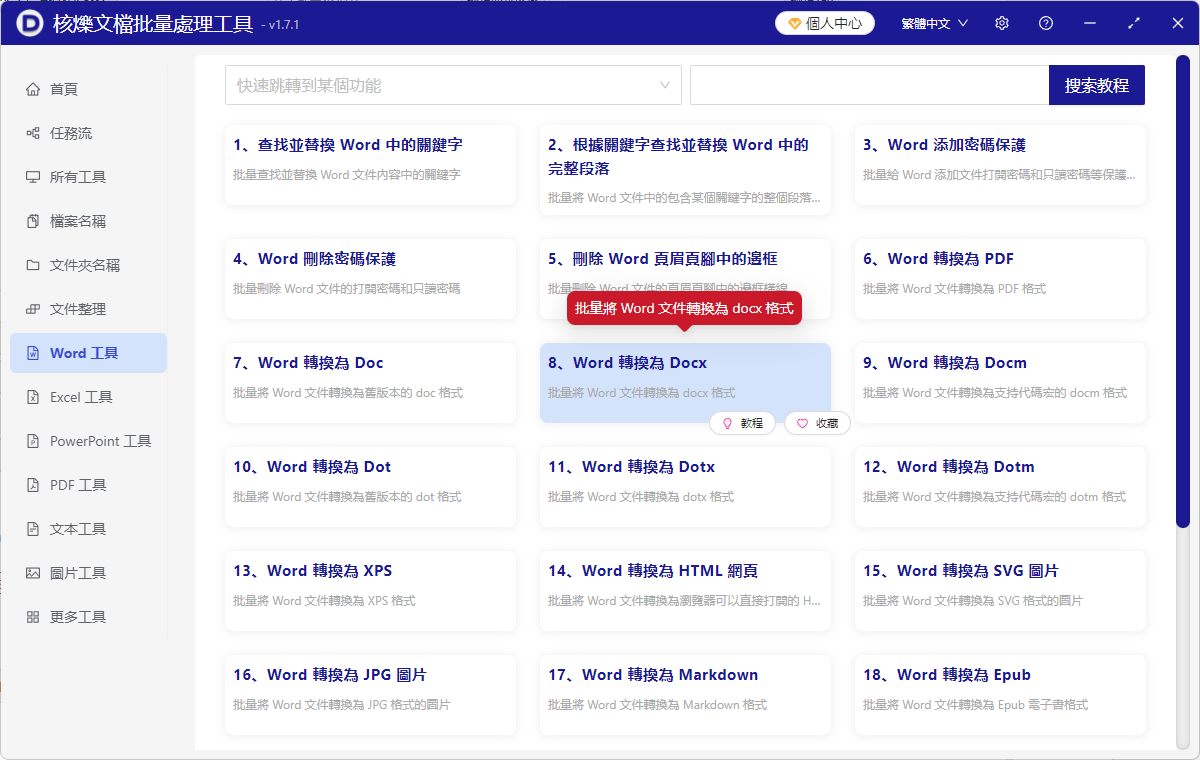Viewport: 1200px width, 760px height.
Task: Click the vertical scrollbar on the right
Action: click(x=1182, y=300)
